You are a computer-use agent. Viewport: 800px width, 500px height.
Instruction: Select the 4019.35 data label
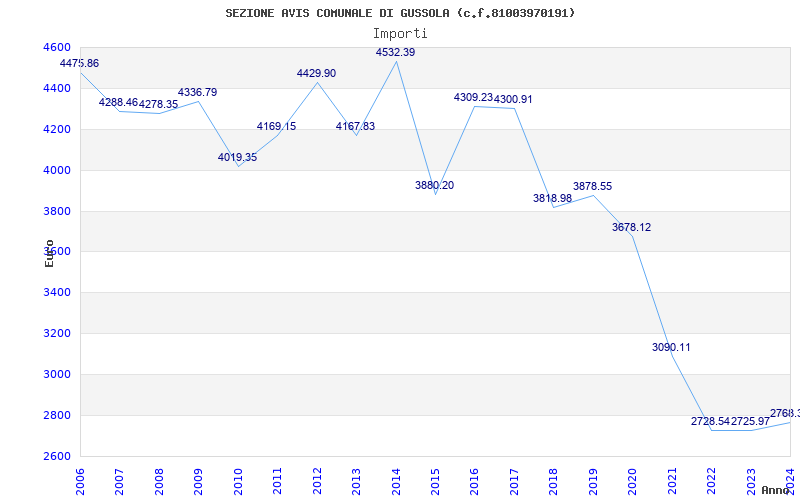[238, 158]
